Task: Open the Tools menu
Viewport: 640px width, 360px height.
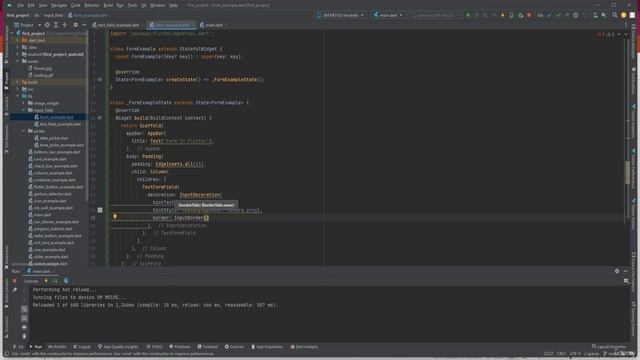Action: (x=132, y=5)
